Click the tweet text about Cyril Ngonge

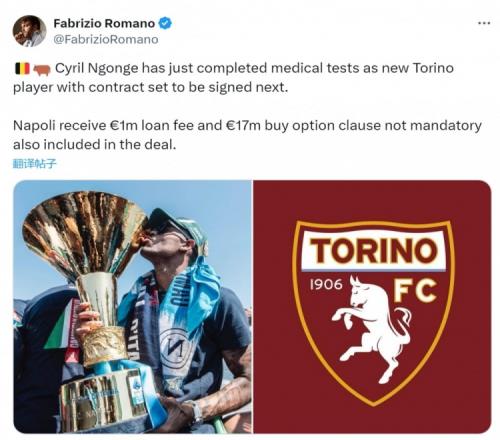tap(233, 77)
